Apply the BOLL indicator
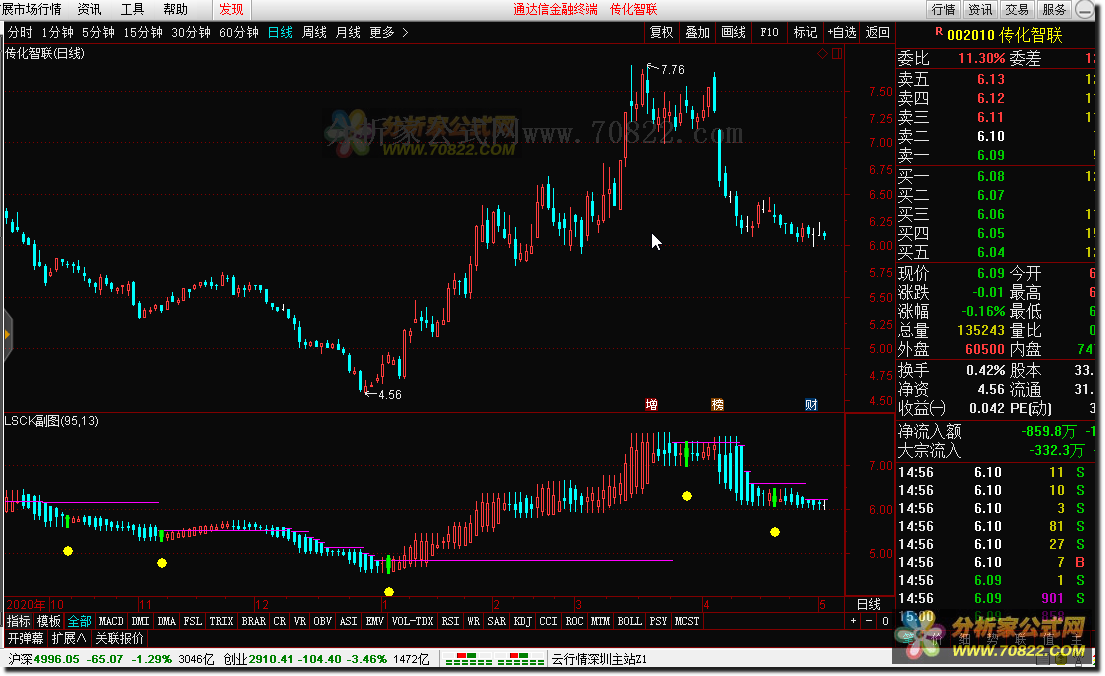 (x=630, y=621)
